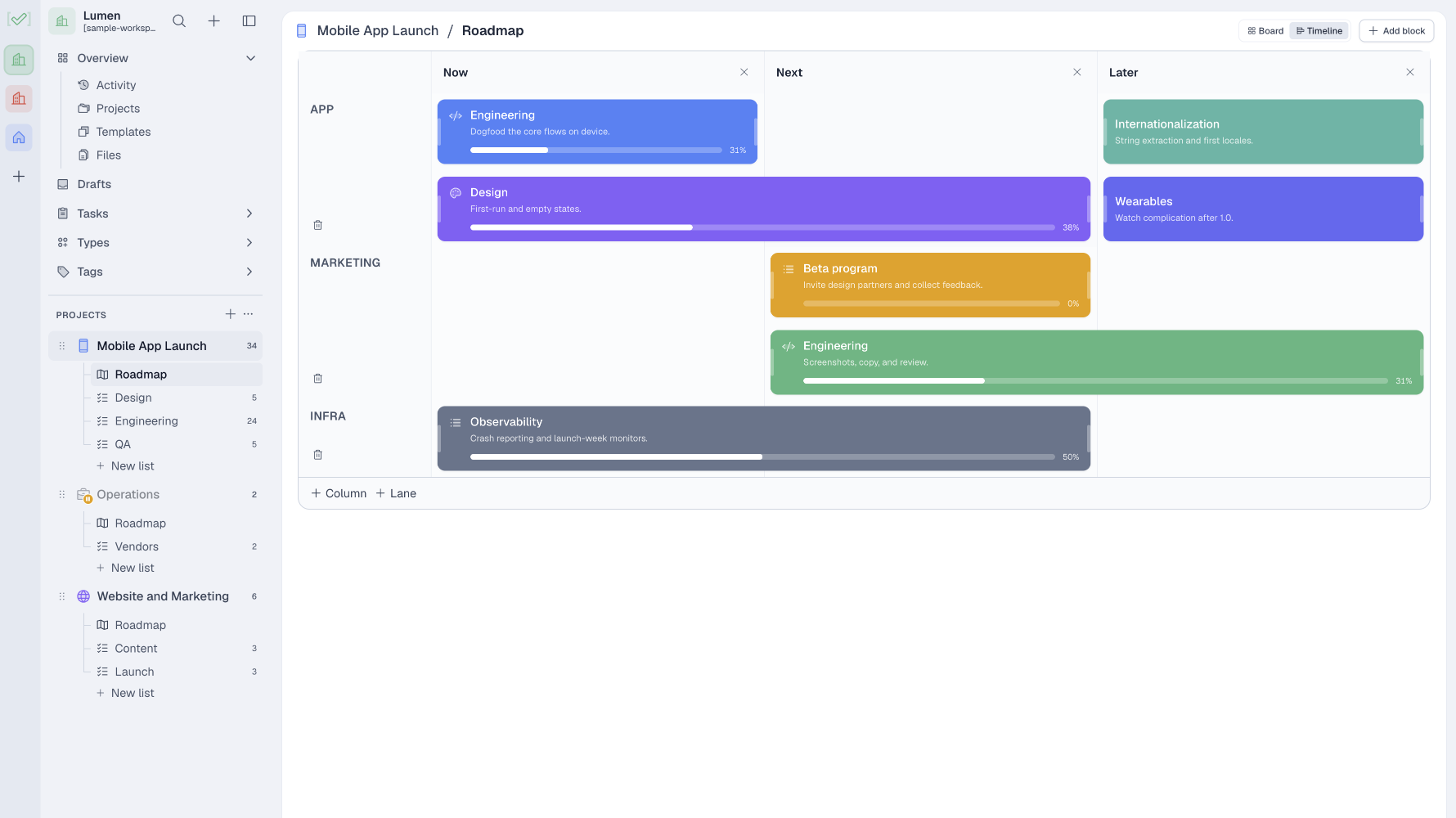Open Activity in Overview
The width and height of the screenshot is (1456, 818).
116,85
